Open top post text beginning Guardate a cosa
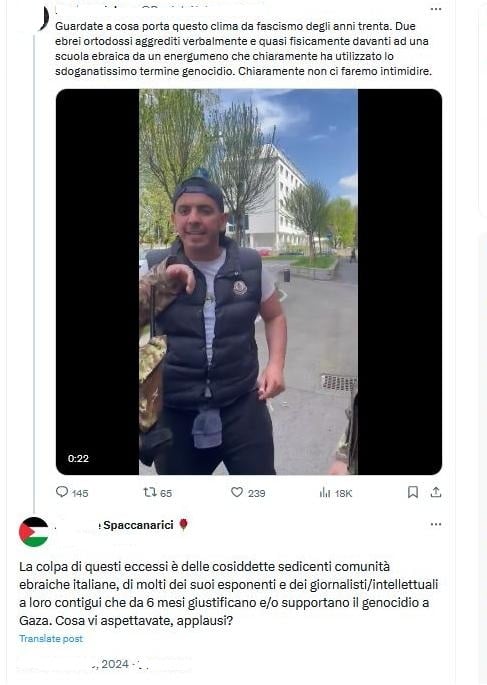Viewport: 487px width, 685px height. 243,48
